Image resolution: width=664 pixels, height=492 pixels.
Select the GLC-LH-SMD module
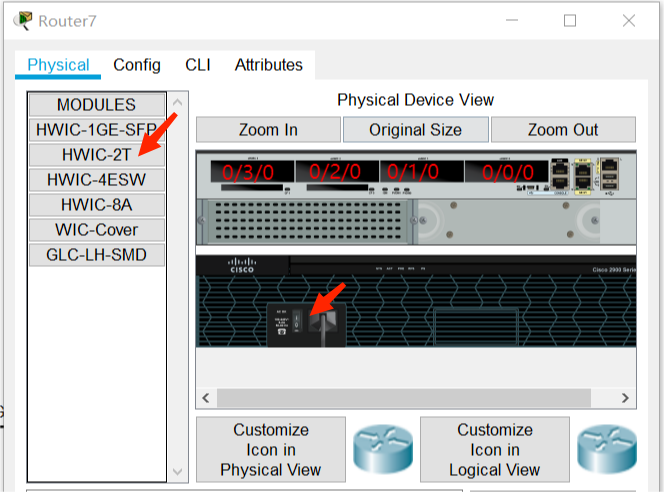click(97, 254)
